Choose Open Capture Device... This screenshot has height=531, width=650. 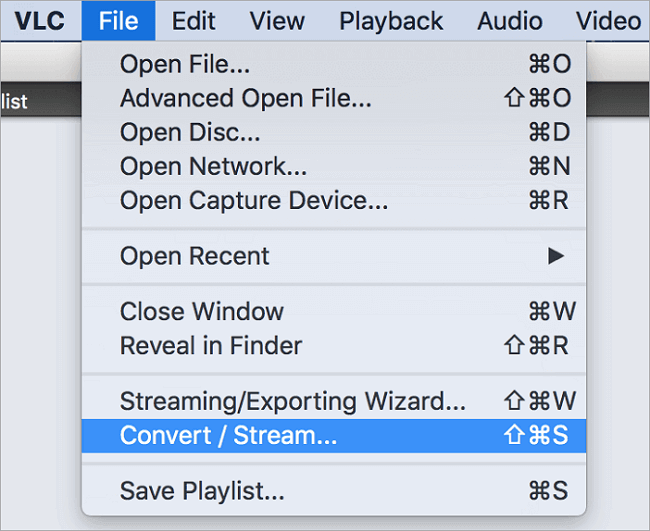click(x=254, y=200)
